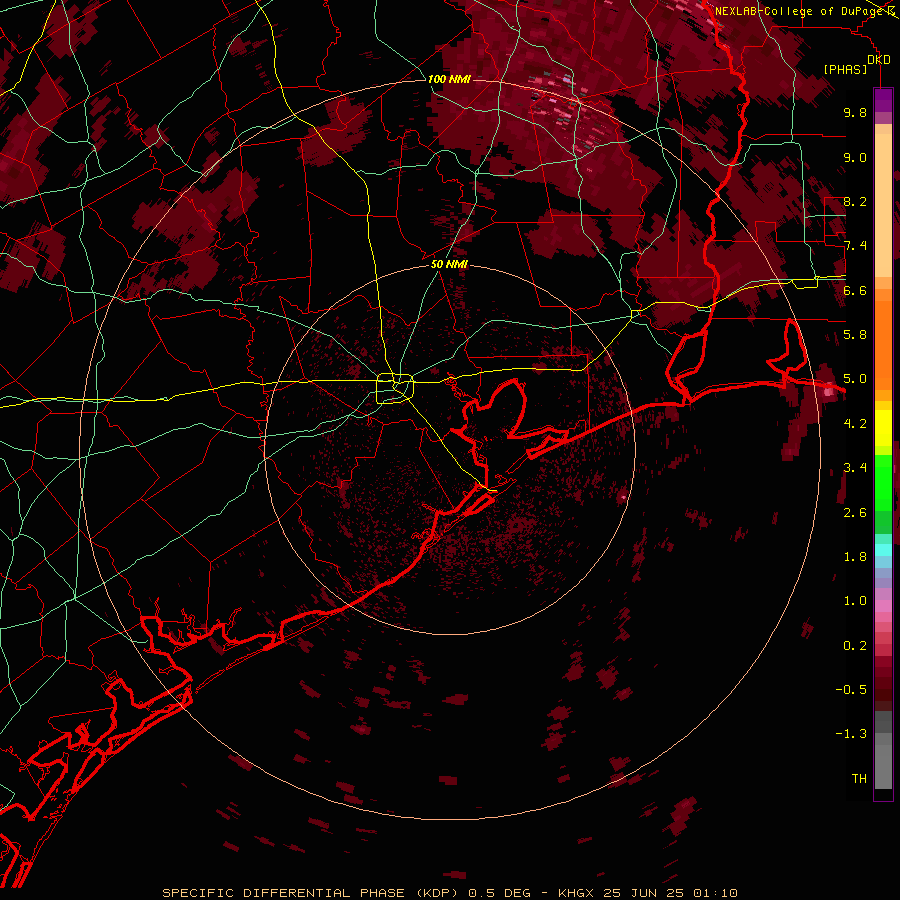Click the 50 NMI range ring label

coord(449,264)
